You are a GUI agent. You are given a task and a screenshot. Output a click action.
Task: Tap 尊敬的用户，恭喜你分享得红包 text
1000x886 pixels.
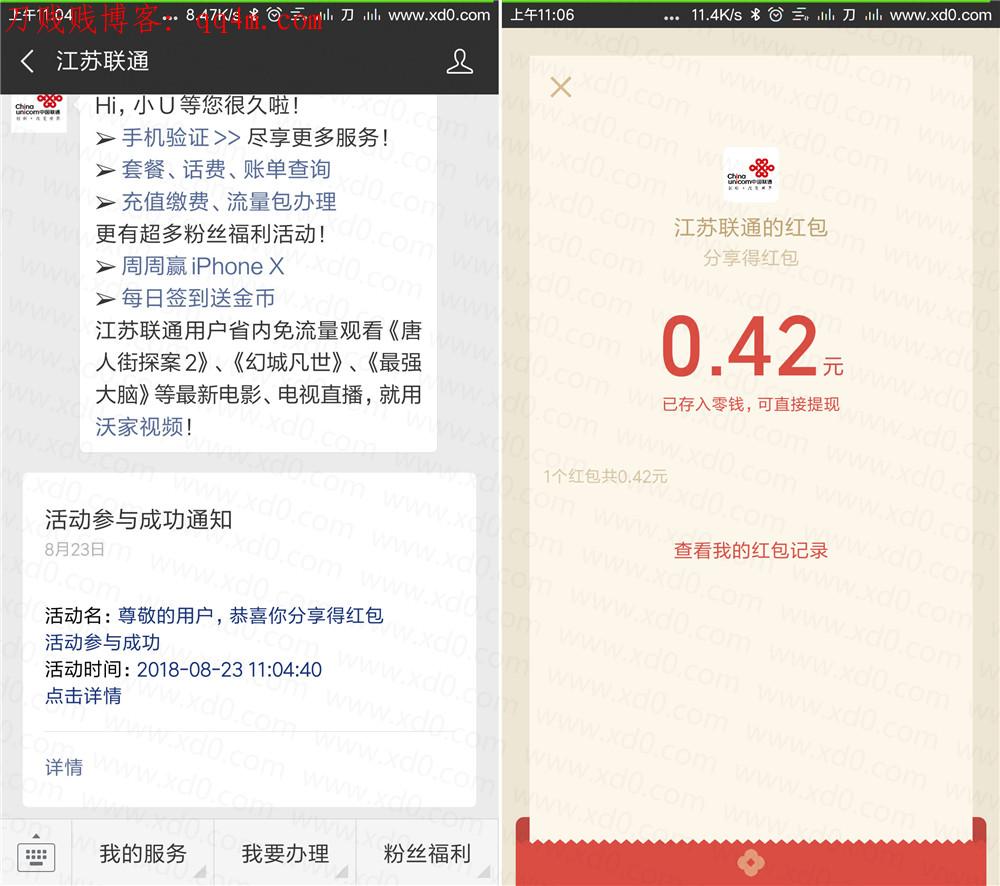click(251, 616)
